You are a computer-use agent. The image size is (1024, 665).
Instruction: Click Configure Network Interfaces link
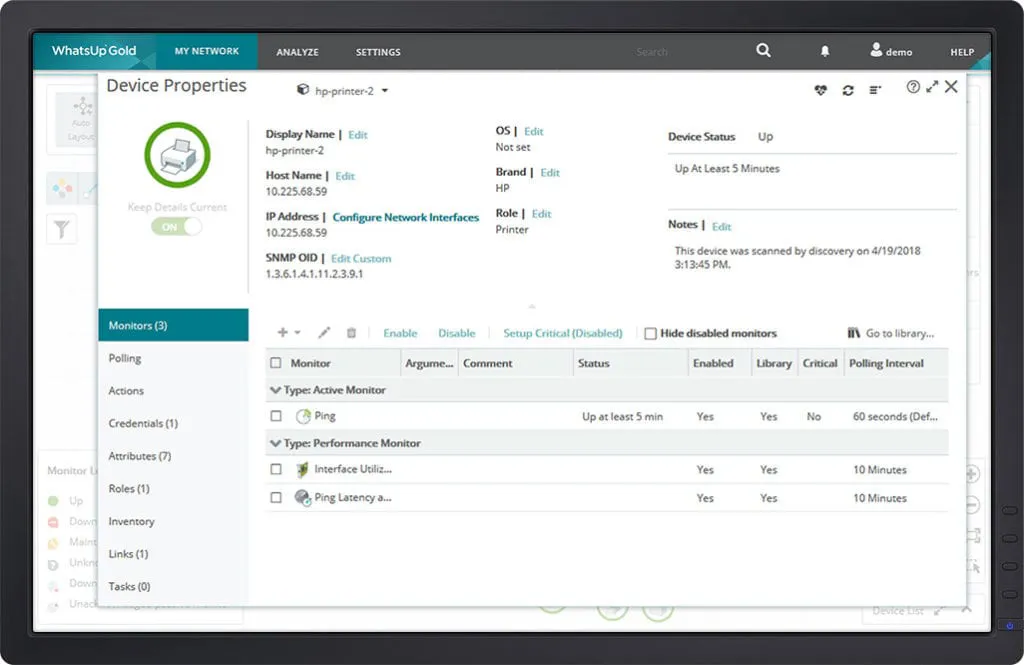pos(406,217)
